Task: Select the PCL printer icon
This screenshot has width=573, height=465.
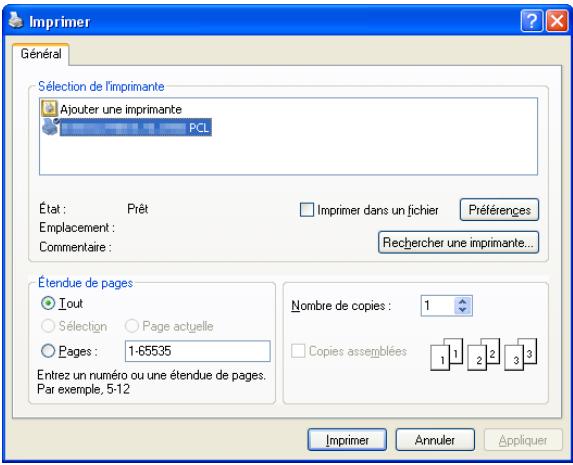Action: click(x=50, y=127)
